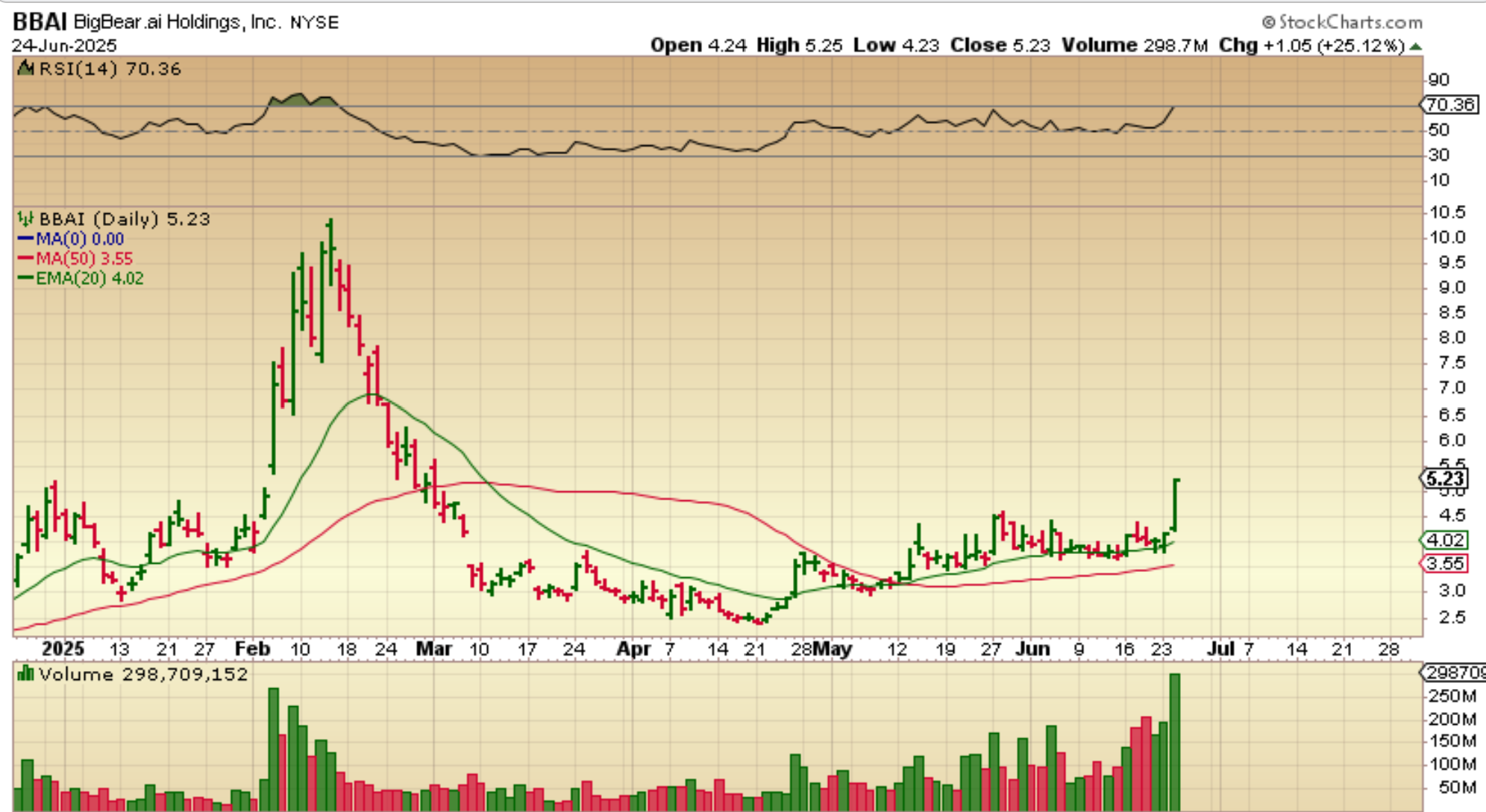Click the BBAI ticker symbol heading
The image size is (1486, 812).
point(40,22)
